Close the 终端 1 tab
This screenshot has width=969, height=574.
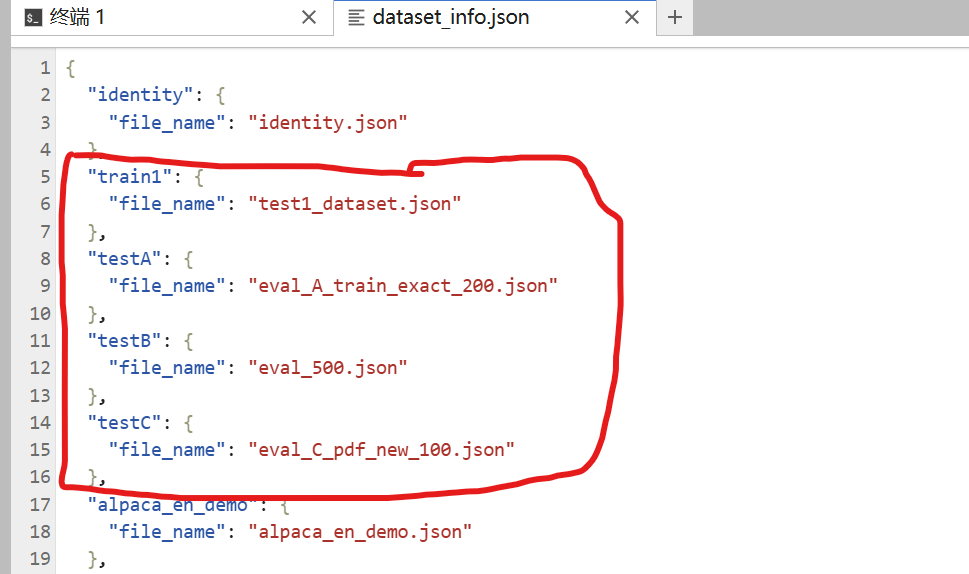click(309, 17)
